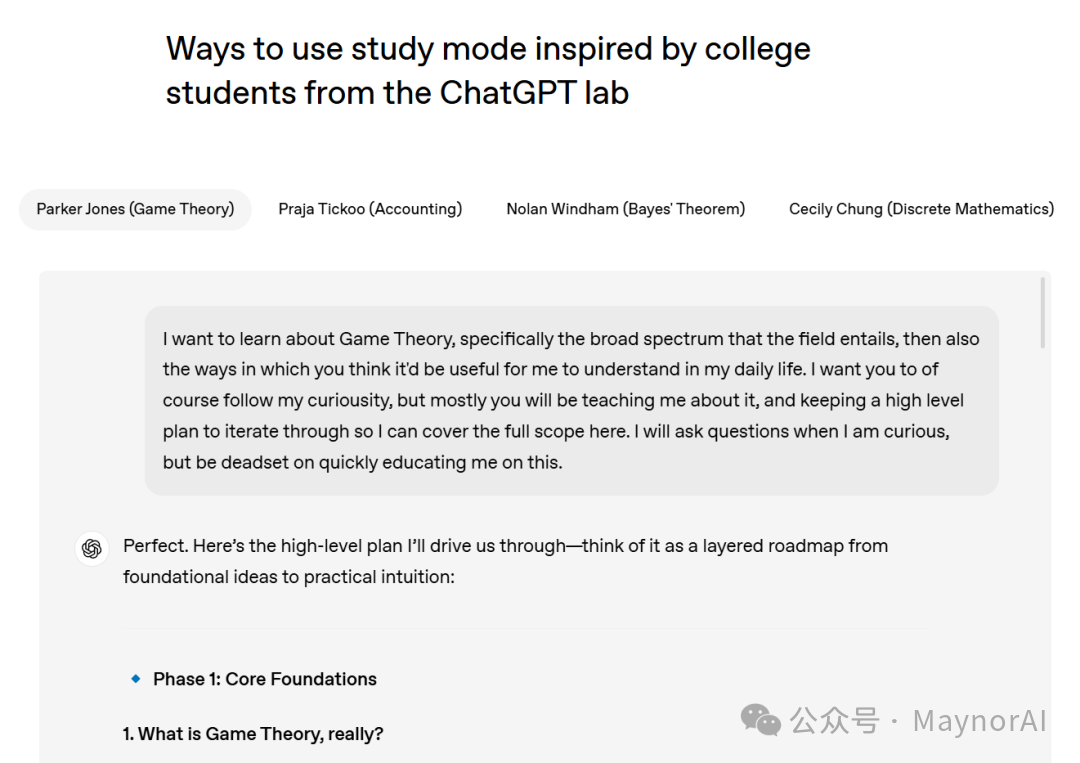
Task: Click the "Ways to use study mode" heading
Action: click(x=488, y=49)
